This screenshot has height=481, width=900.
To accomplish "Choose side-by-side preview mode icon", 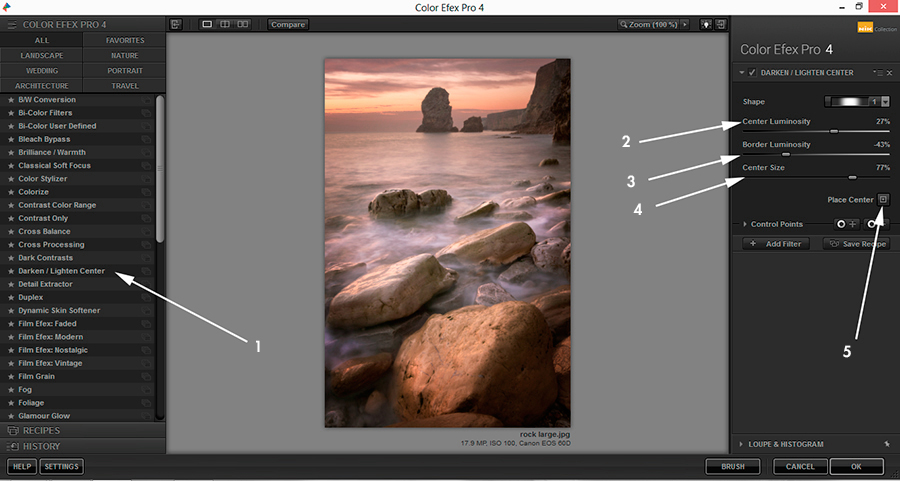I will [243, 24].
